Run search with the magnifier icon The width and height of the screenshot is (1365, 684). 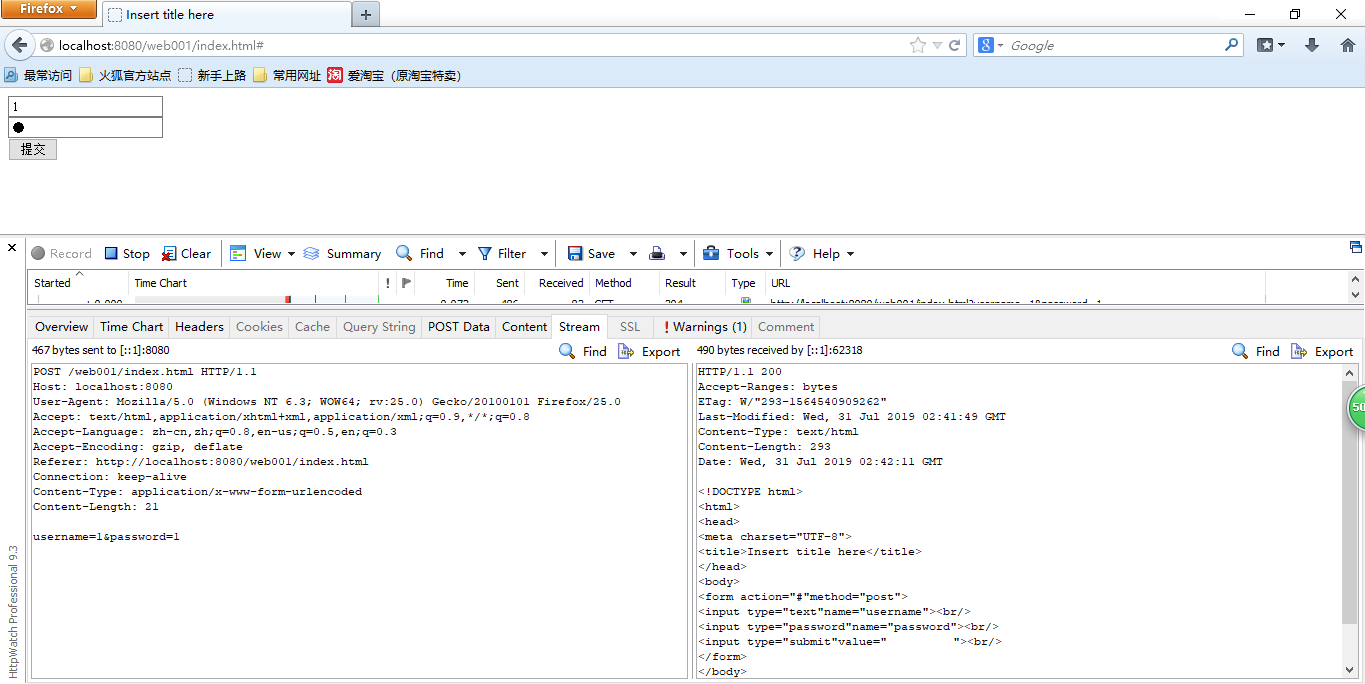coord(1231,45)
